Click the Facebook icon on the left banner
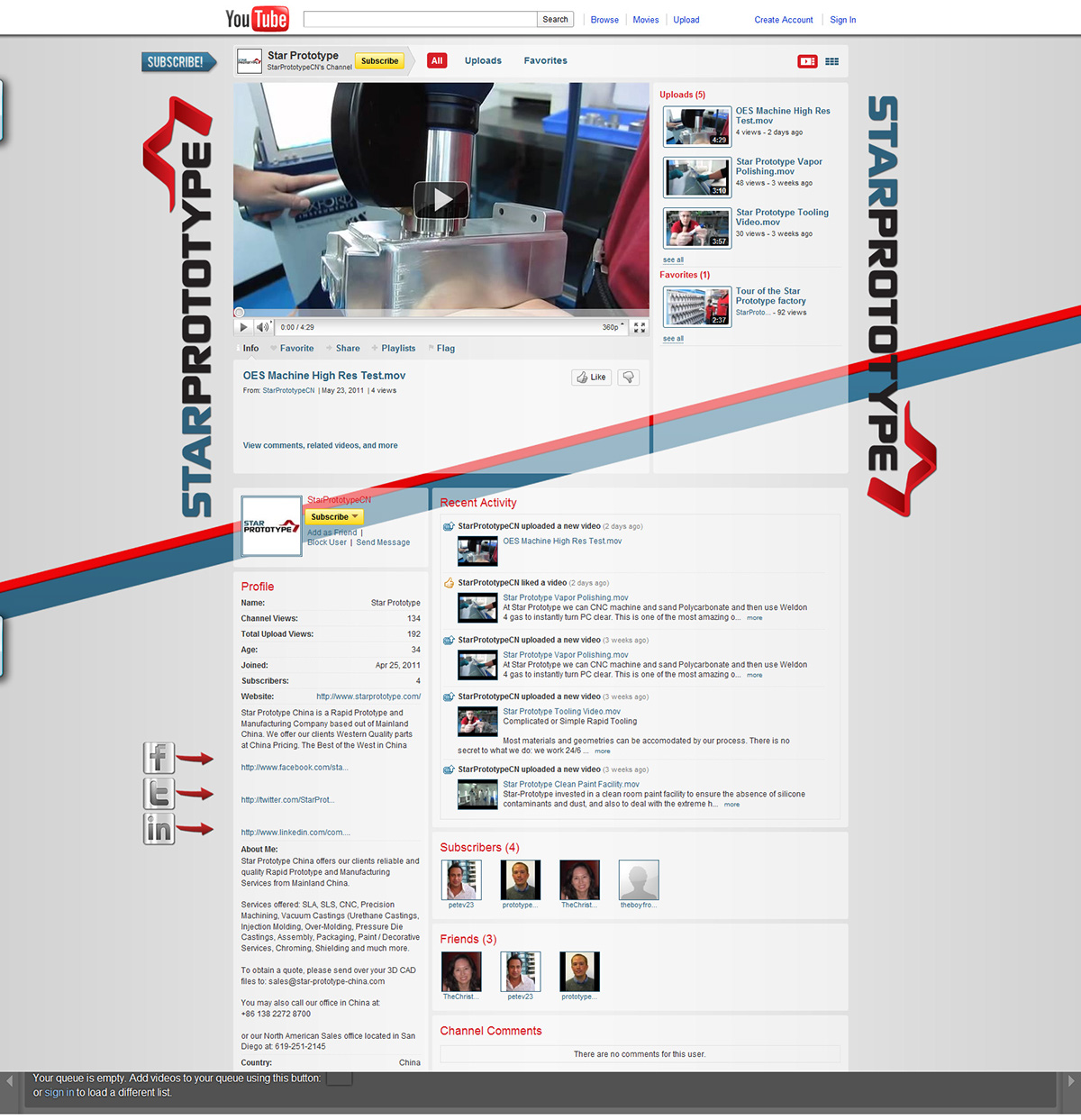 point(159,759)
